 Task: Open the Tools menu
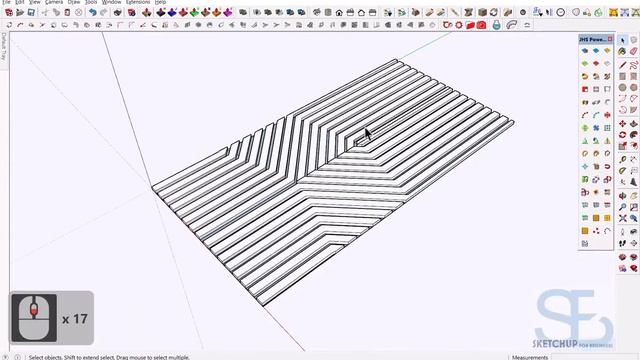click(91, 2)
